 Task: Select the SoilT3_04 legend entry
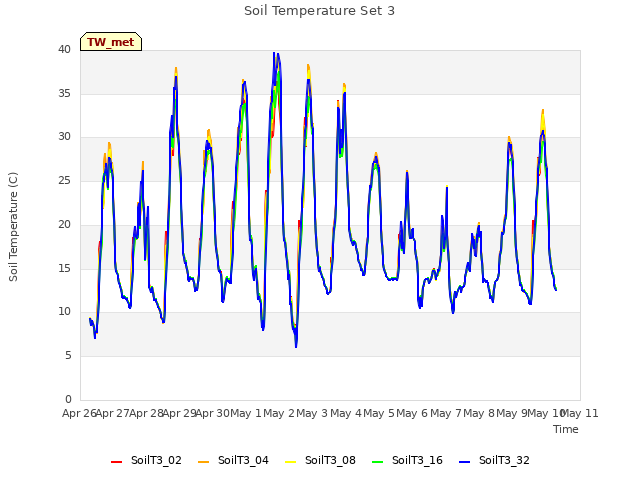233,460
